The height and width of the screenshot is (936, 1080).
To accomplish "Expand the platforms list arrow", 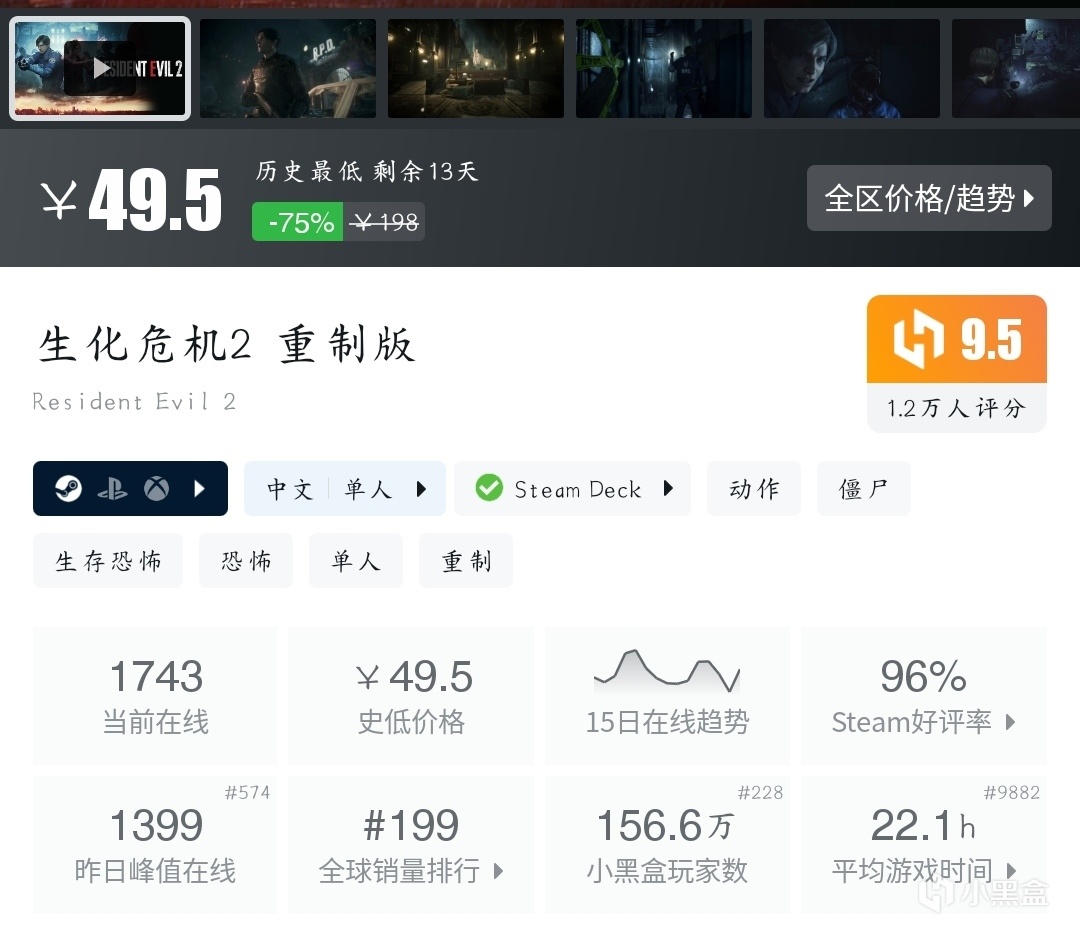I will [x=200, y=489].
